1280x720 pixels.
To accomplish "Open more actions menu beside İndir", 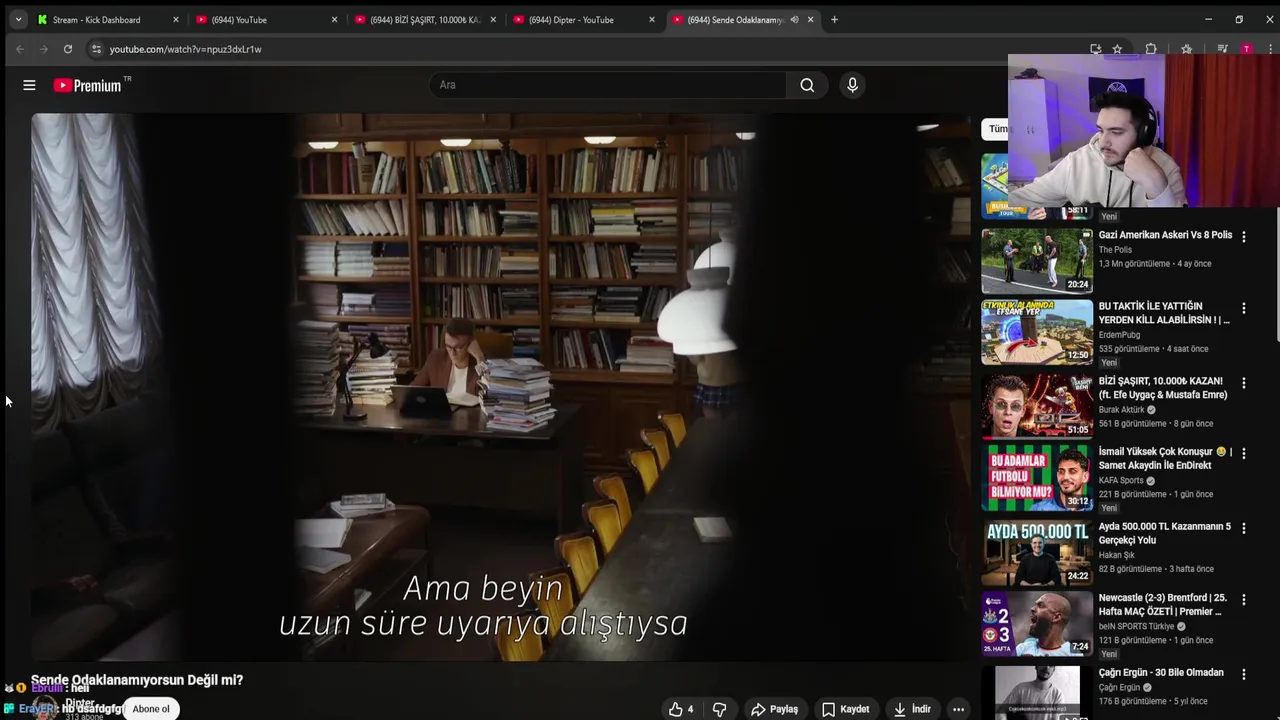I will (958, 709).
